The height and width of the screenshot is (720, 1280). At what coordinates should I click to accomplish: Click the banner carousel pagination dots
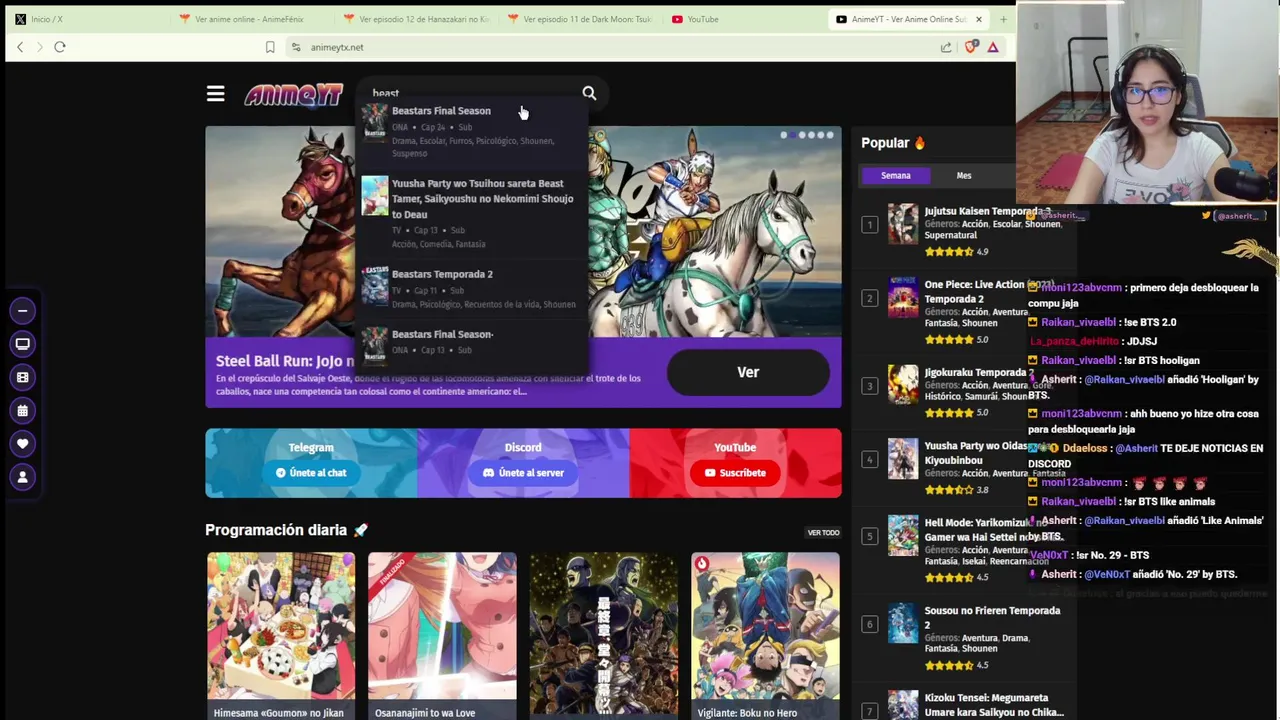pyautogui.click(x=808, y=135)
